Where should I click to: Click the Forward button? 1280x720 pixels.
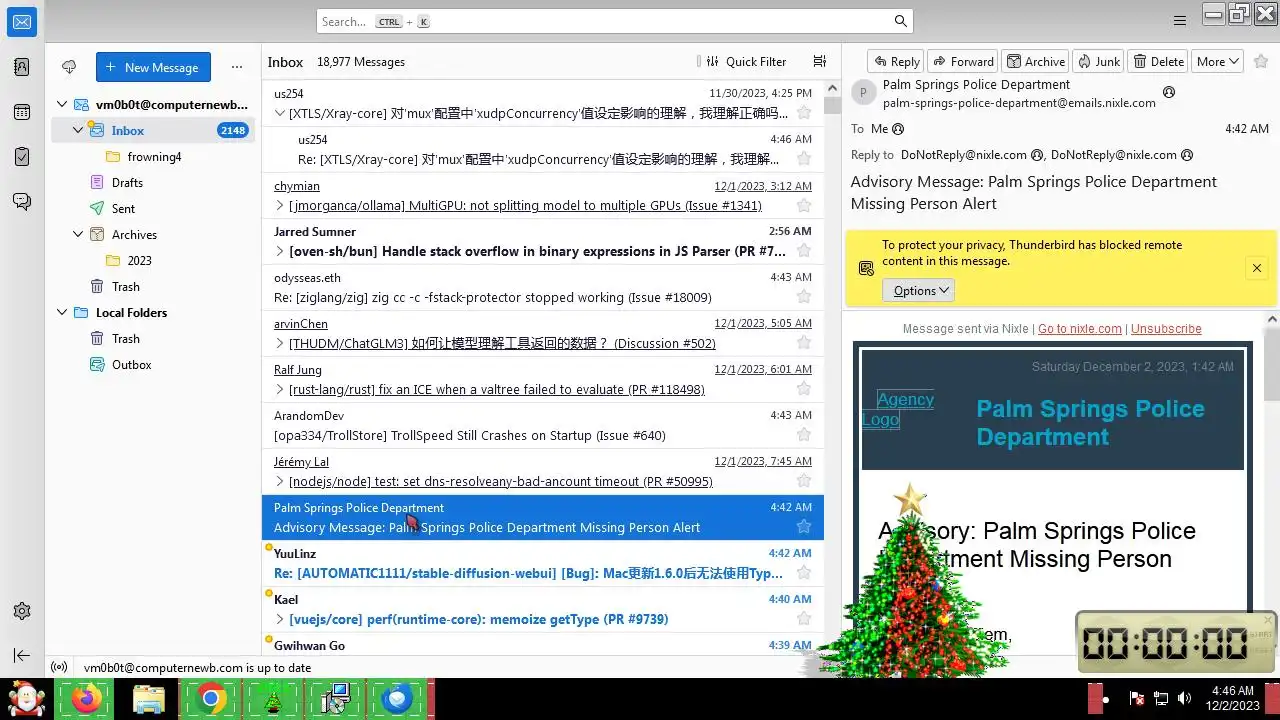pos(962,61)
